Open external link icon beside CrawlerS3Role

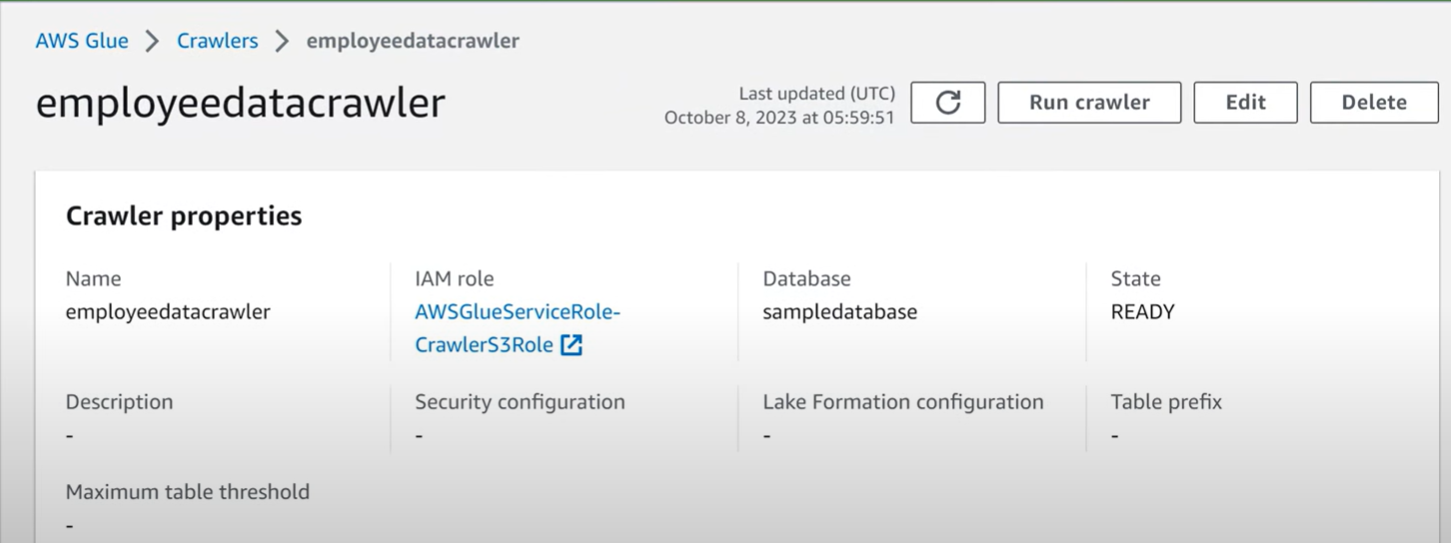tap(572, 345)
